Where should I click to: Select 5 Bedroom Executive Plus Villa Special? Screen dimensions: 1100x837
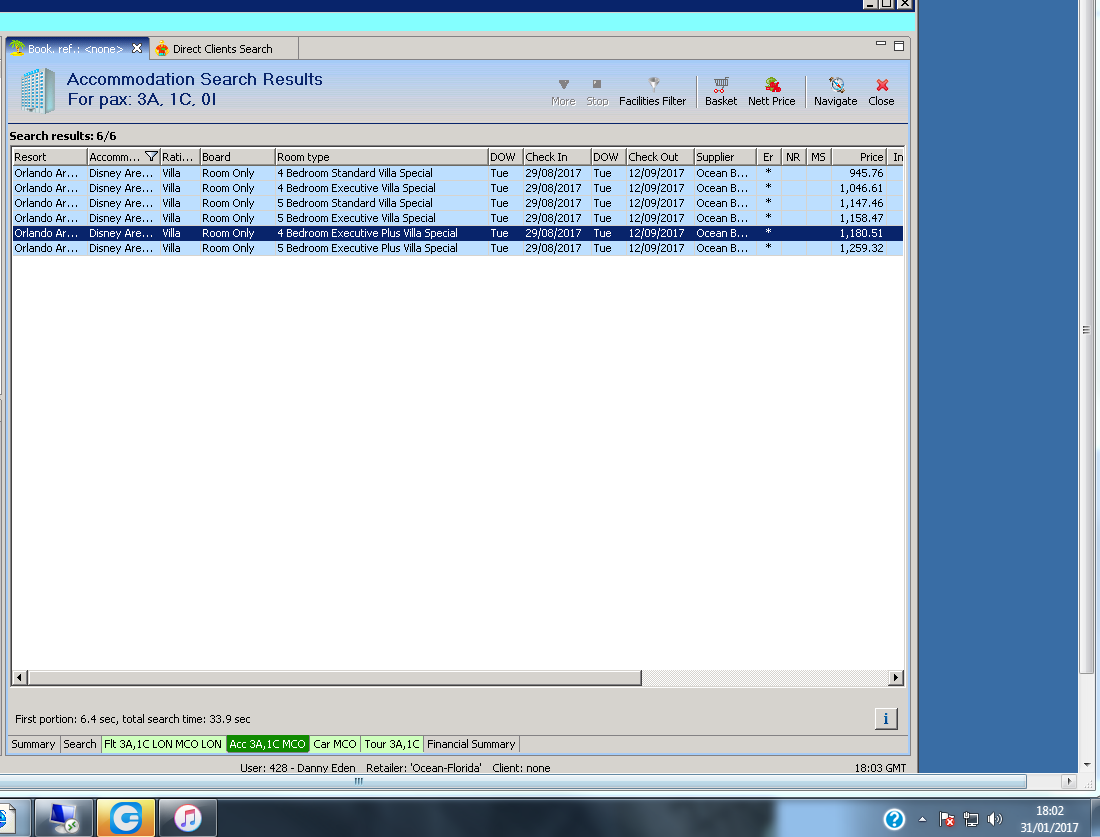(x=457, y=248)
